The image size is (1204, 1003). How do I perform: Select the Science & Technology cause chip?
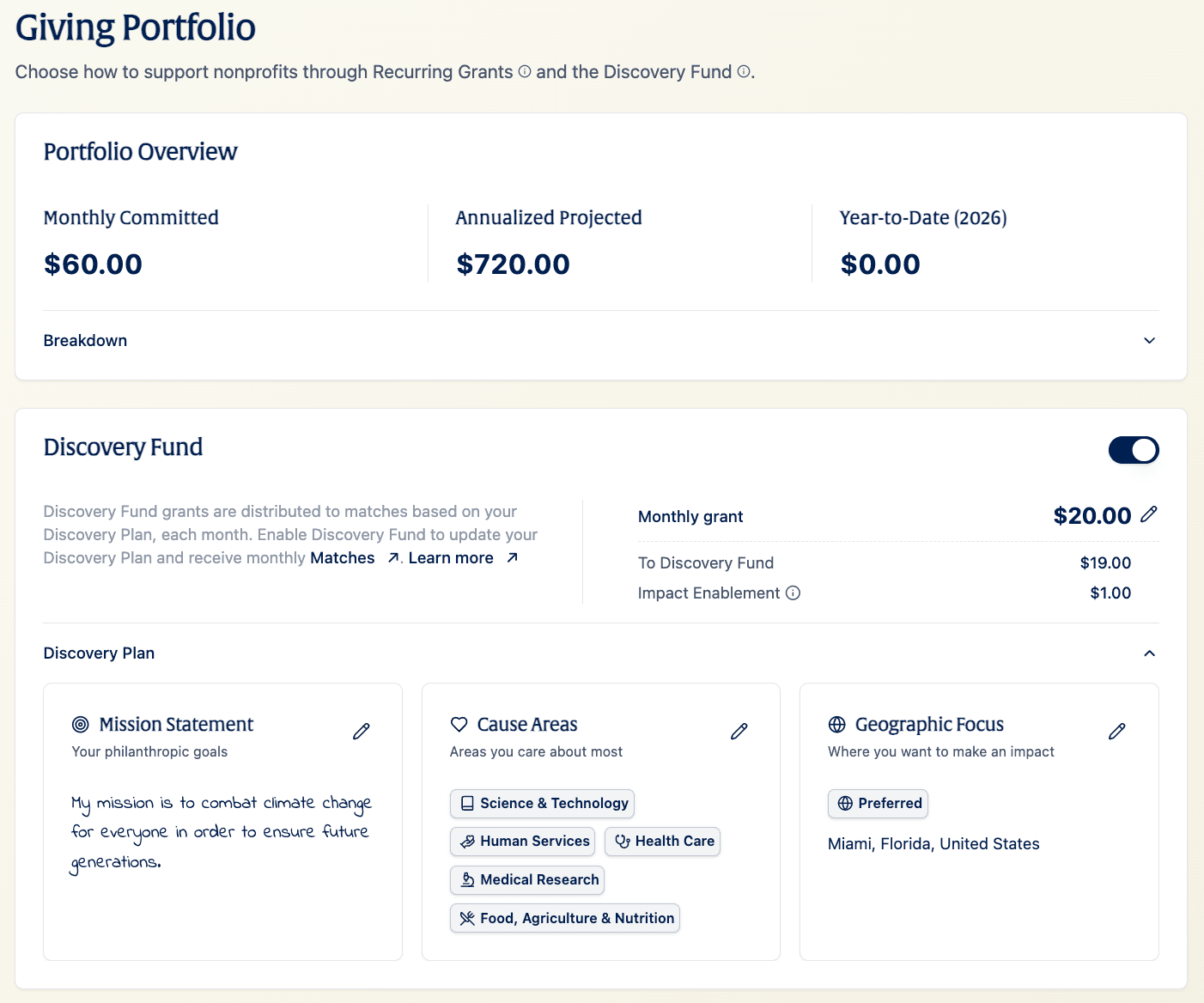click(x=542, y=803)
